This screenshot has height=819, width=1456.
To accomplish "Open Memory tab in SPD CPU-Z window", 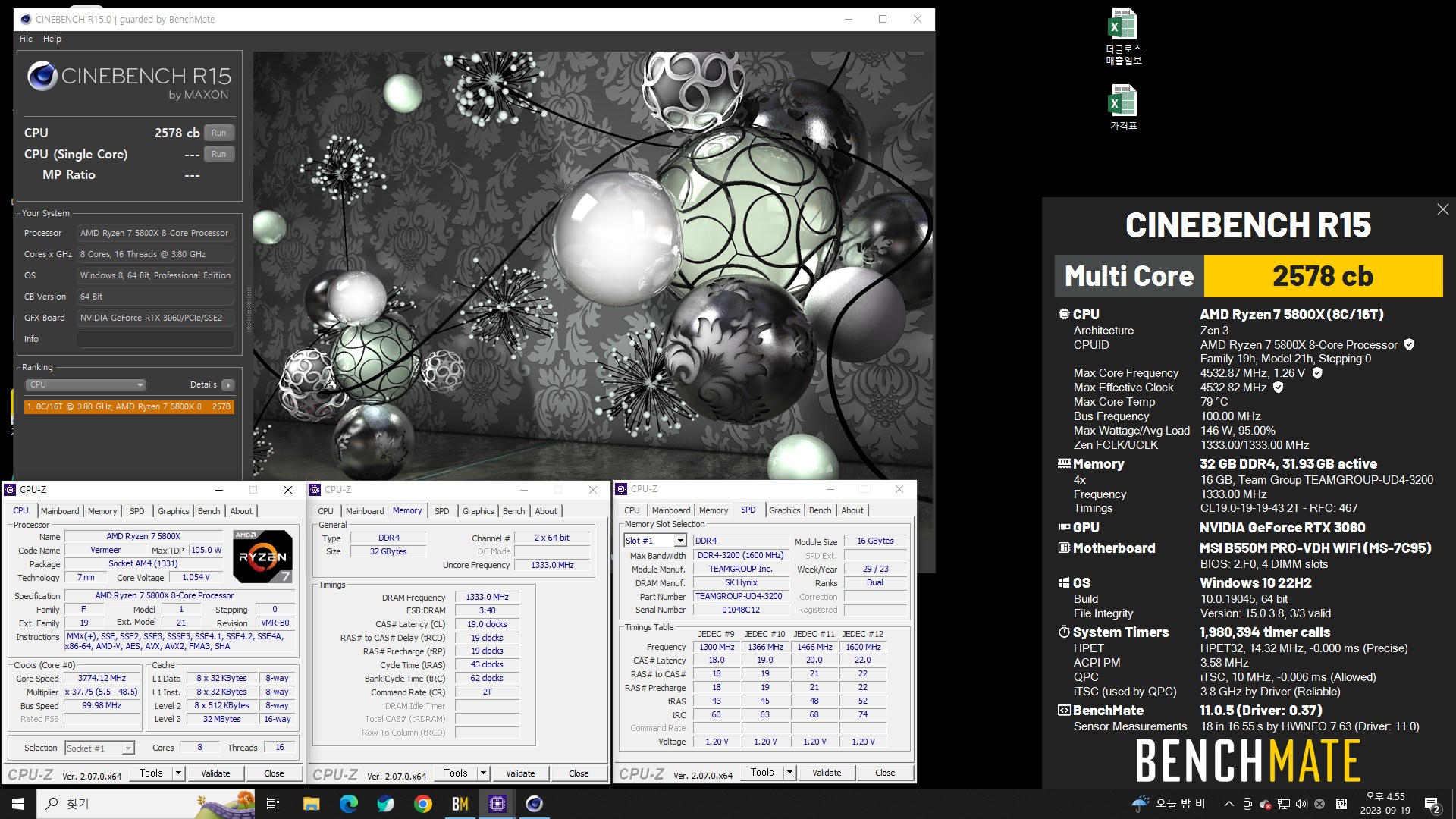I will (x=713, y=510).
